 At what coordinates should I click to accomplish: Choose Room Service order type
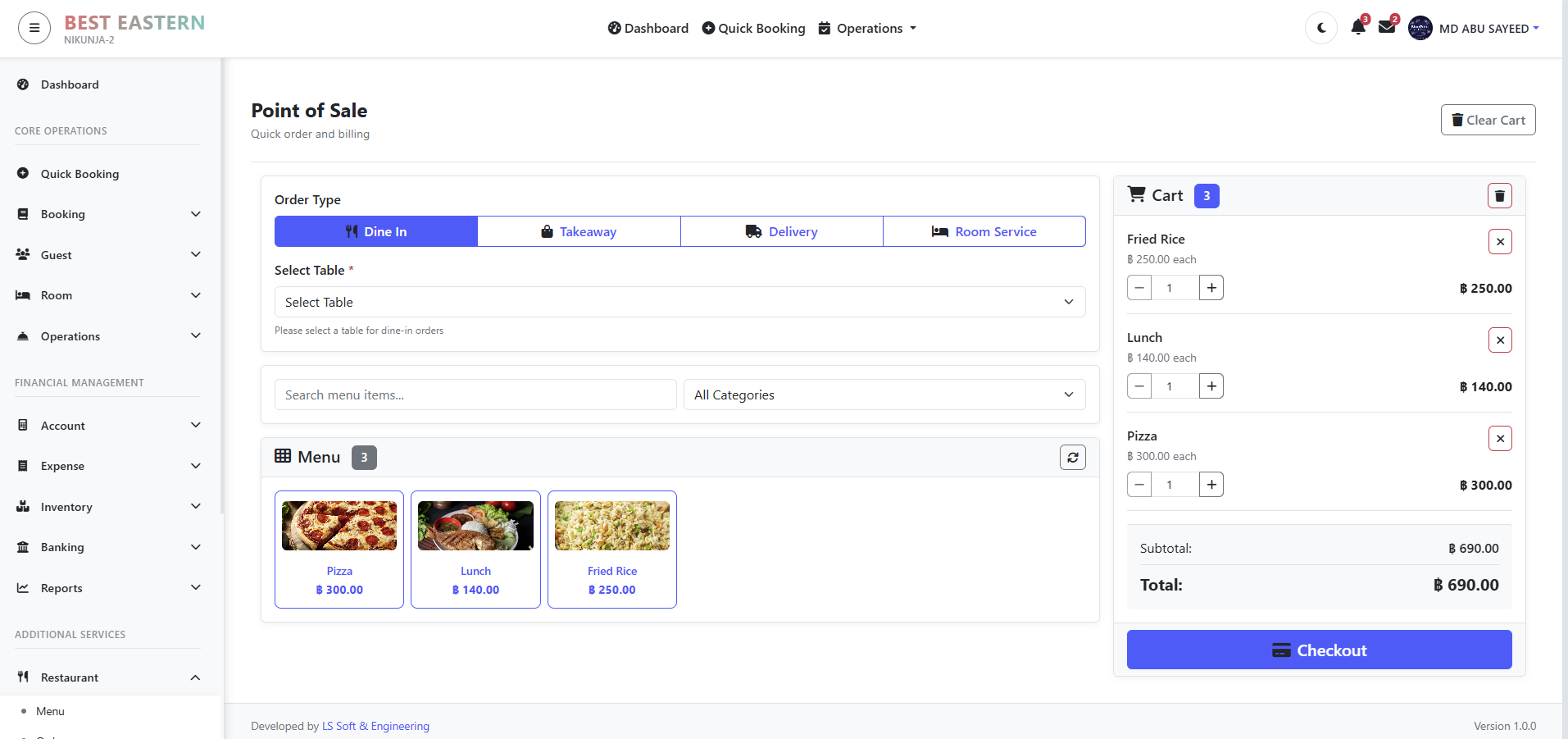coord(984,232)
